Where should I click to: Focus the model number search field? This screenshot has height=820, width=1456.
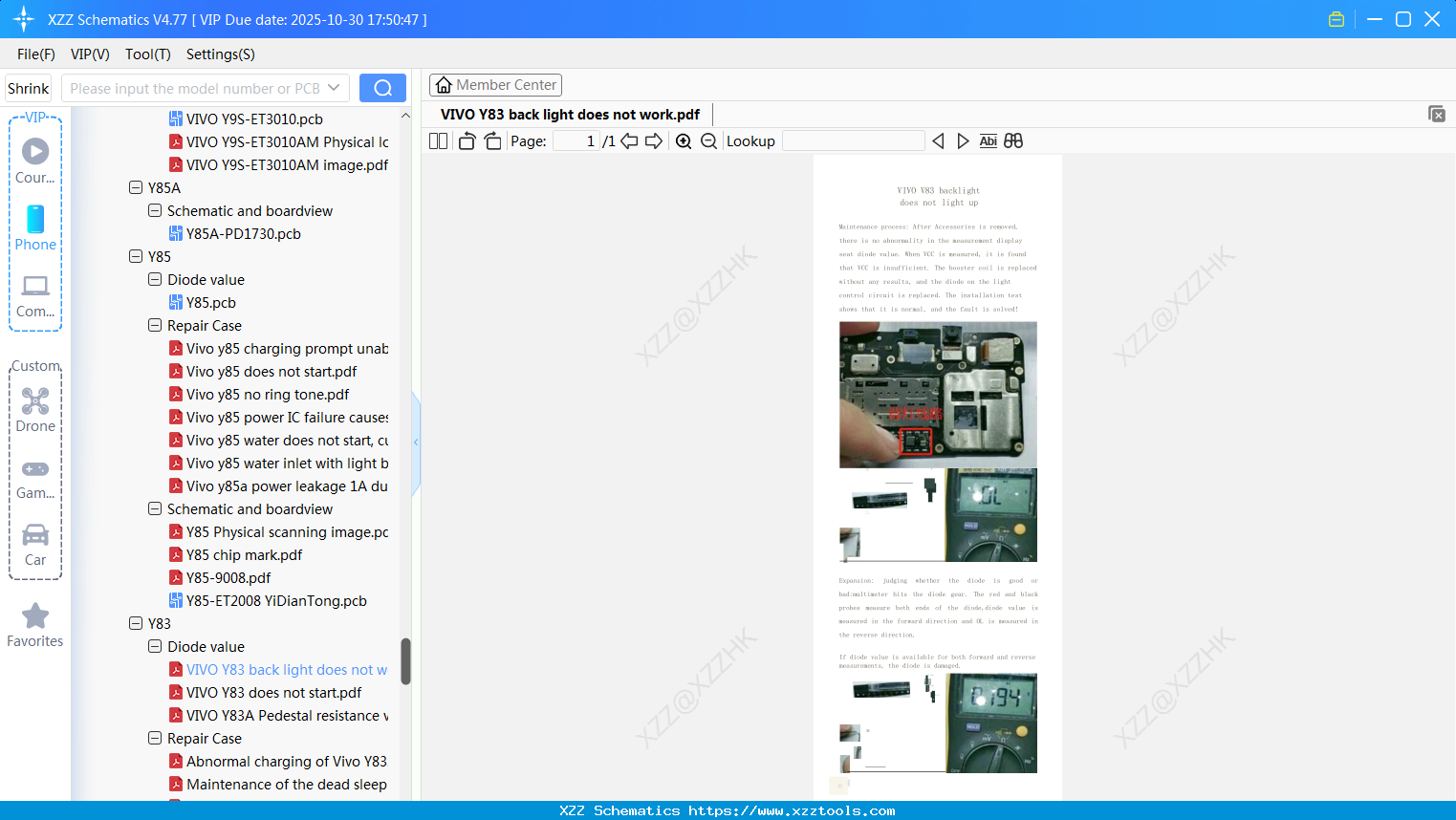(x=196, y=88)
